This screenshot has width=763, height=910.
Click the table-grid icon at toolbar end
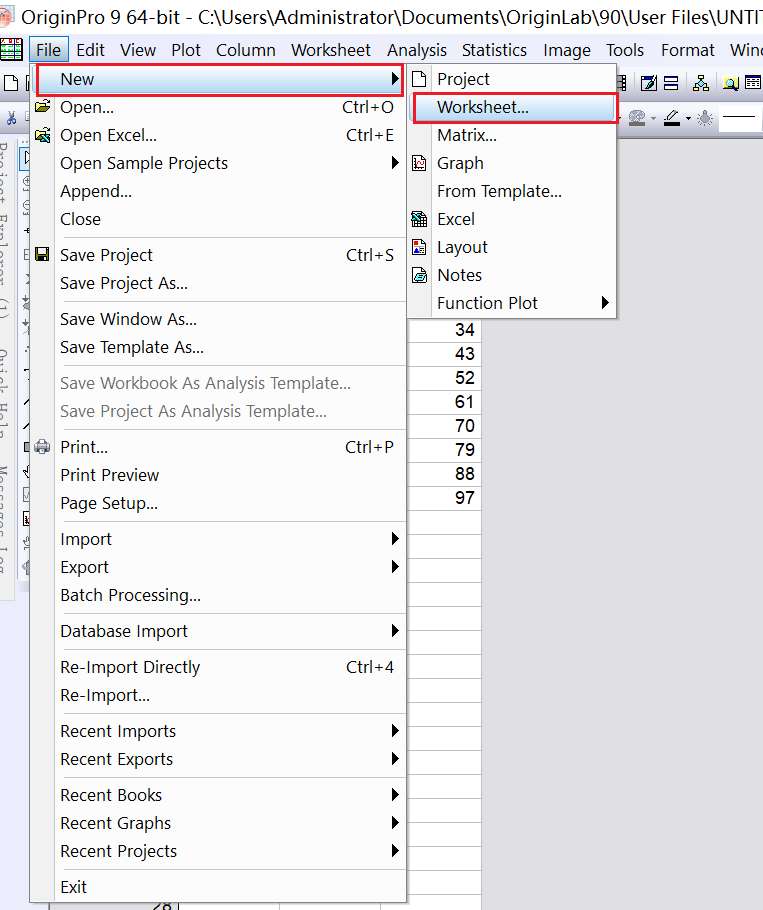[x=753, y=84]
